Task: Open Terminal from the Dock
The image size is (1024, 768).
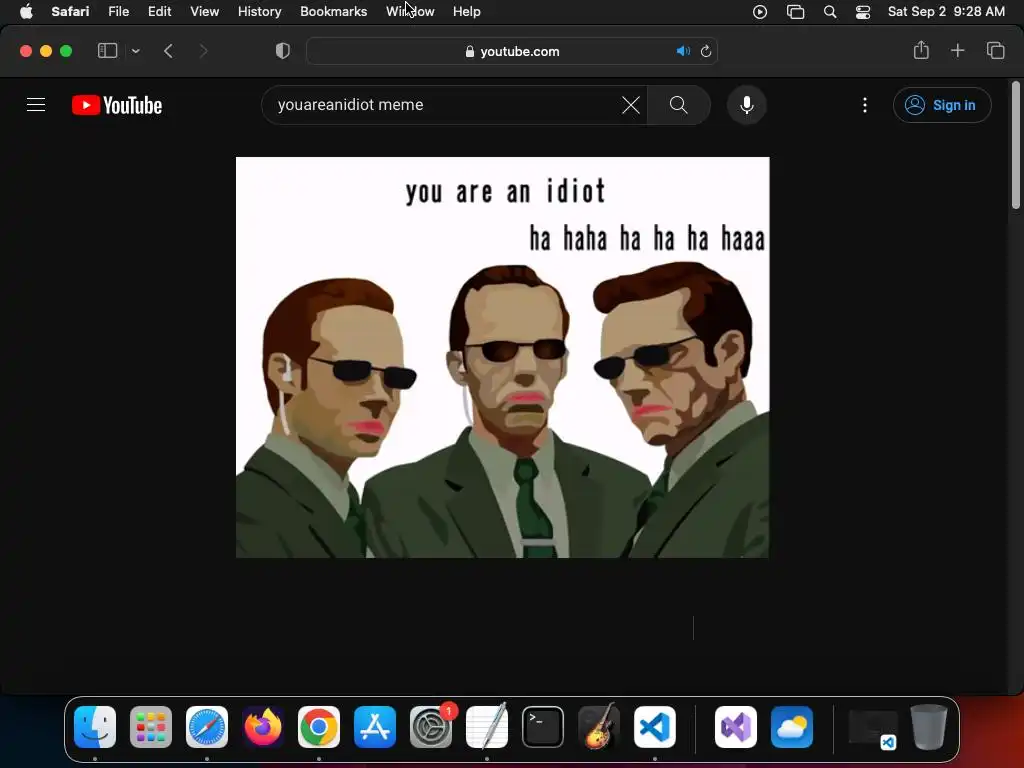Action: 543,727
